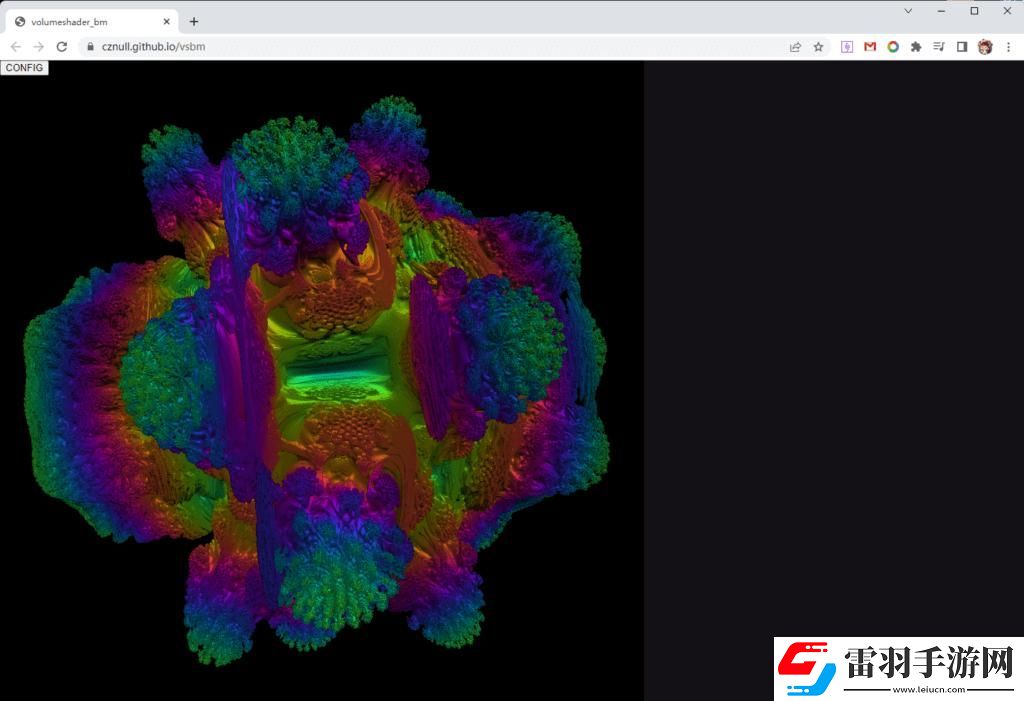Viewport: 1024px width, 701px height.
Task: Open the CONFIG panel on the page
Action: click(24, 67)
